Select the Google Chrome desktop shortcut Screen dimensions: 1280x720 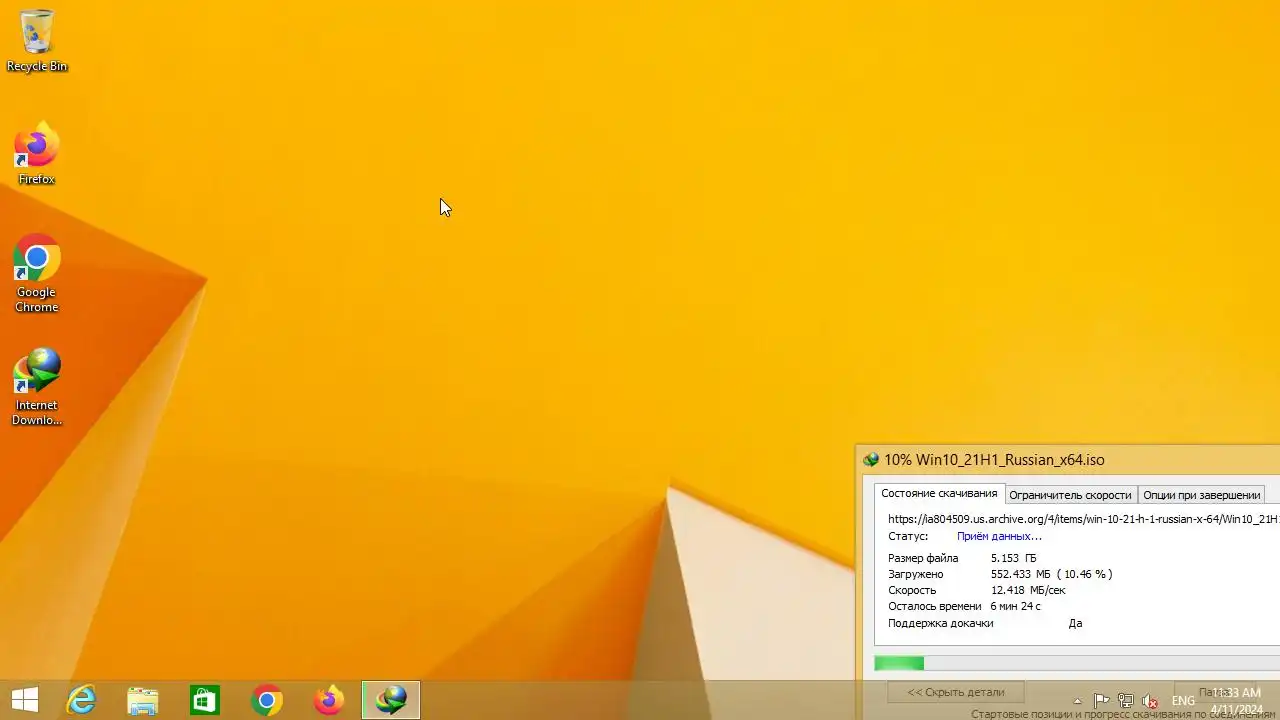click(37, 275)
